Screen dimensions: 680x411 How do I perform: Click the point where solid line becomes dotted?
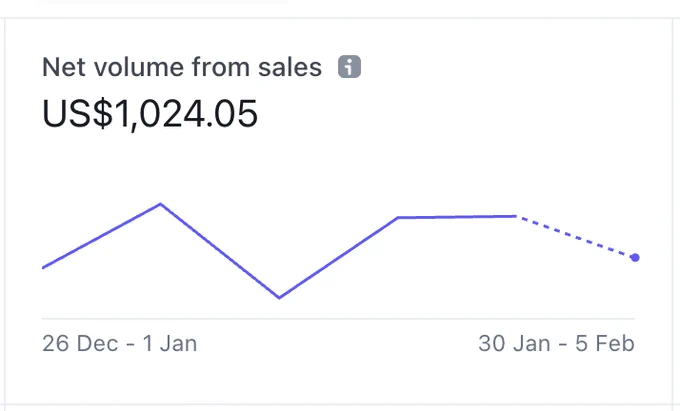point(517,215)
